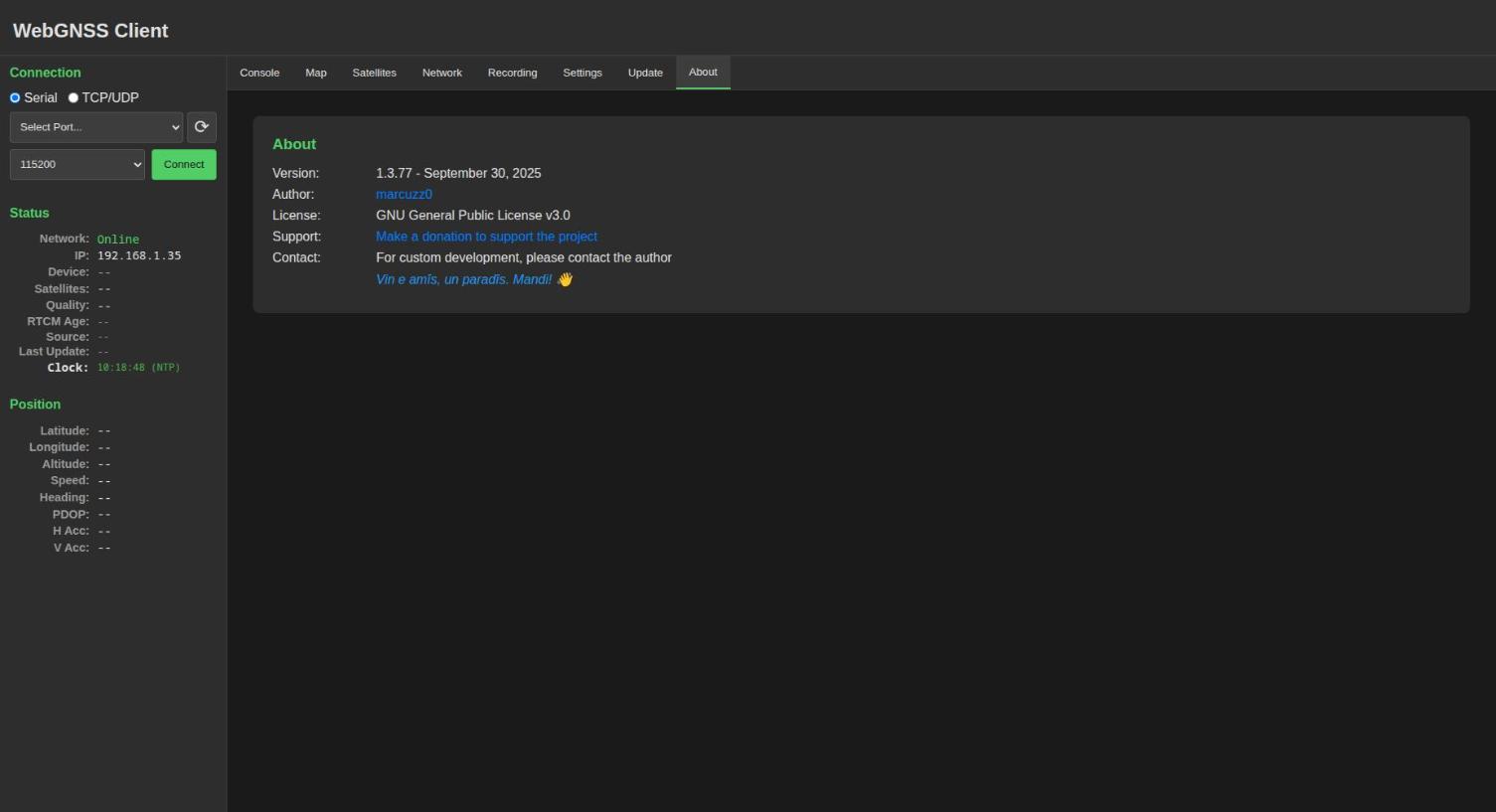This screenshot has width=1496, height=812.
Task: Open the marcuzz0 author link
Action: [x=404, y=195]
